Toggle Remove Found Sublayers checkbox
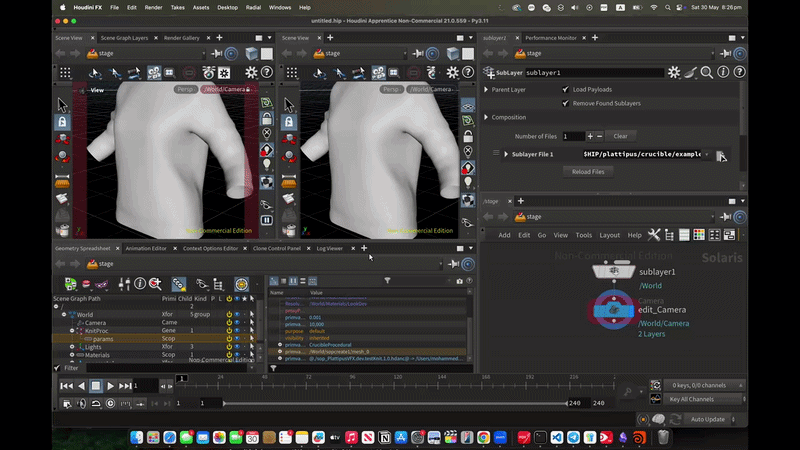Viewport: 800px width, 450px height. click(x=565, y=103)
